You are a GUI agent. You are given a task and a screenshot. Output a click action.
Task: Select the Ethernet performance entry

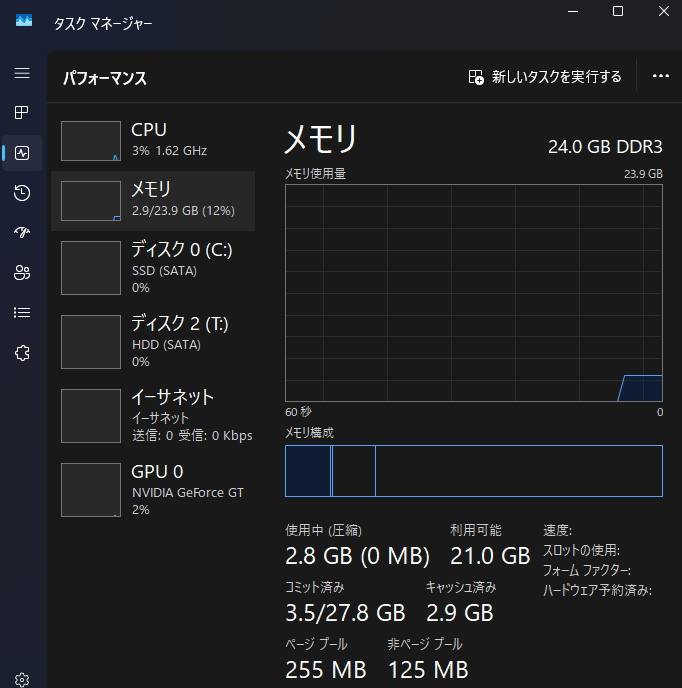point(153,415)
